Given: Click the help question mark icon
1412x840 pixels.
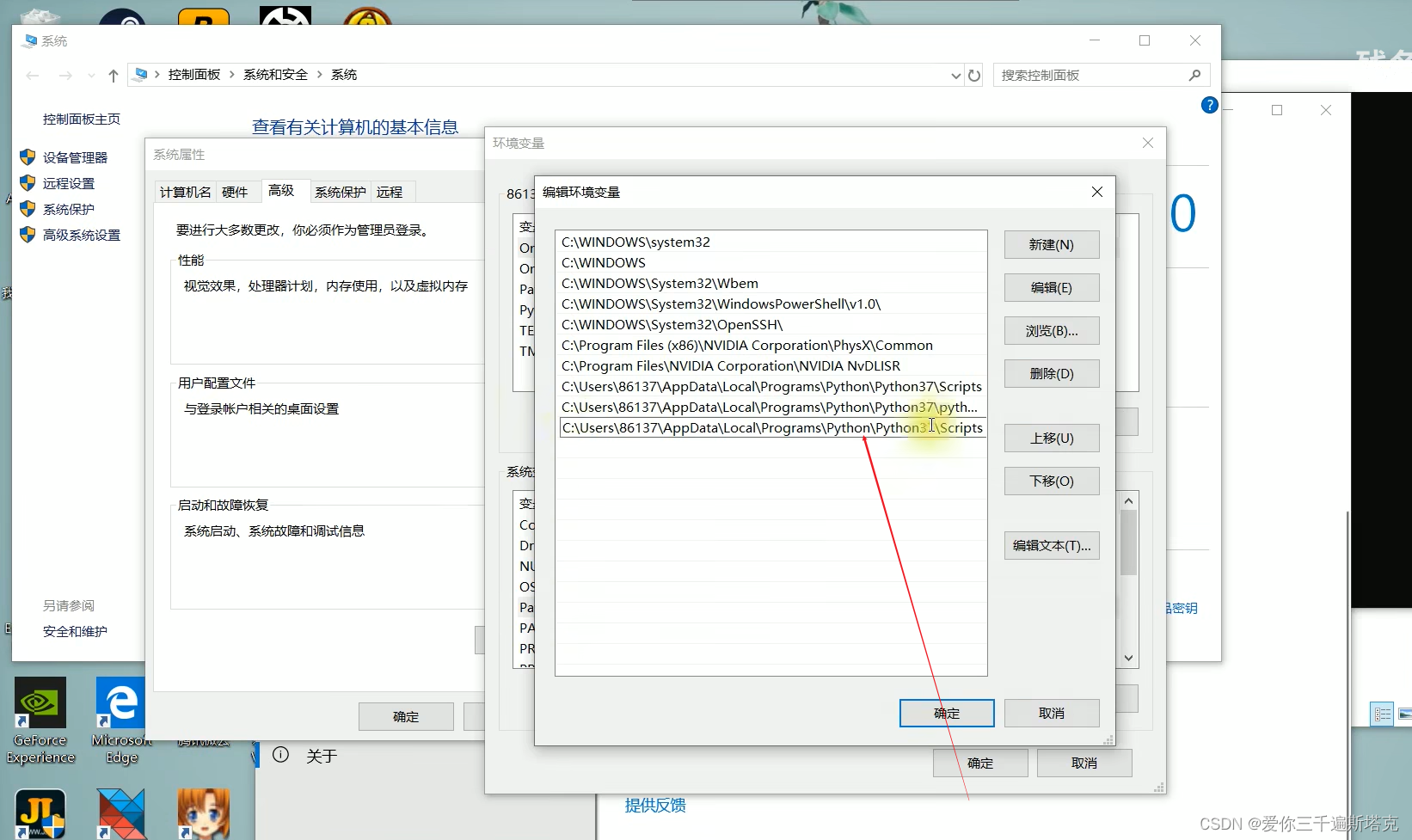Looking at the screenshot, I should coord(1209,104).
